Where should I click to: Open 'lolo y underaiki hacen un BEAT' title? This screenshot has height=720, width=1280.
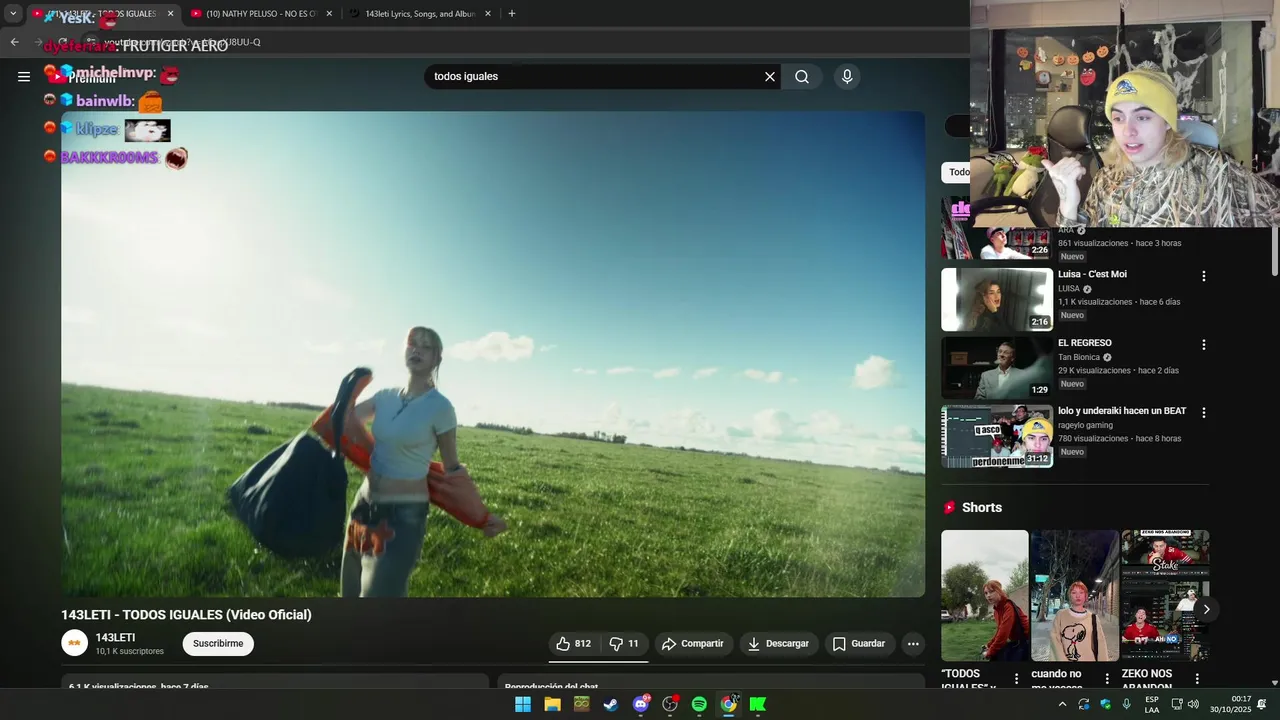click(1122, 411)
